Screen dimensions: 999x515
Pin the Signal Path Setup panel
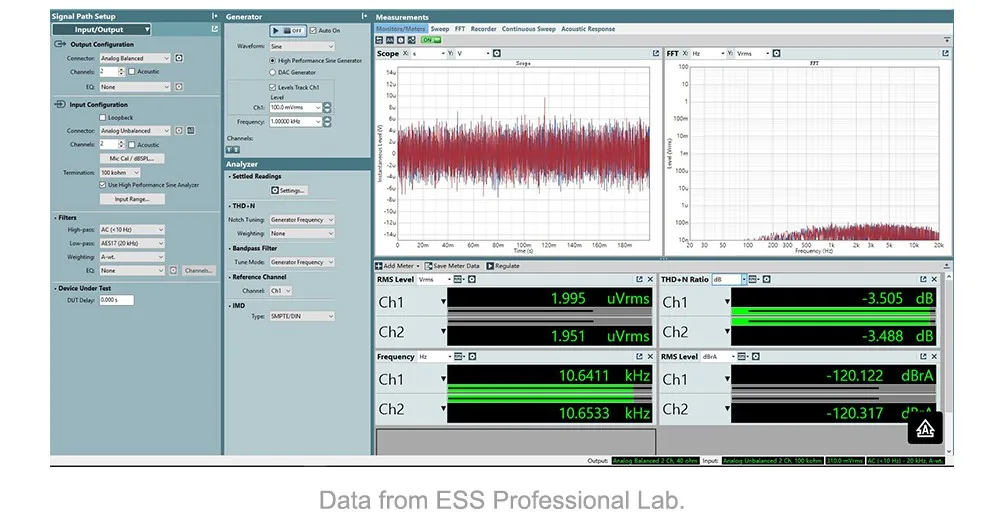click(215, 17)
